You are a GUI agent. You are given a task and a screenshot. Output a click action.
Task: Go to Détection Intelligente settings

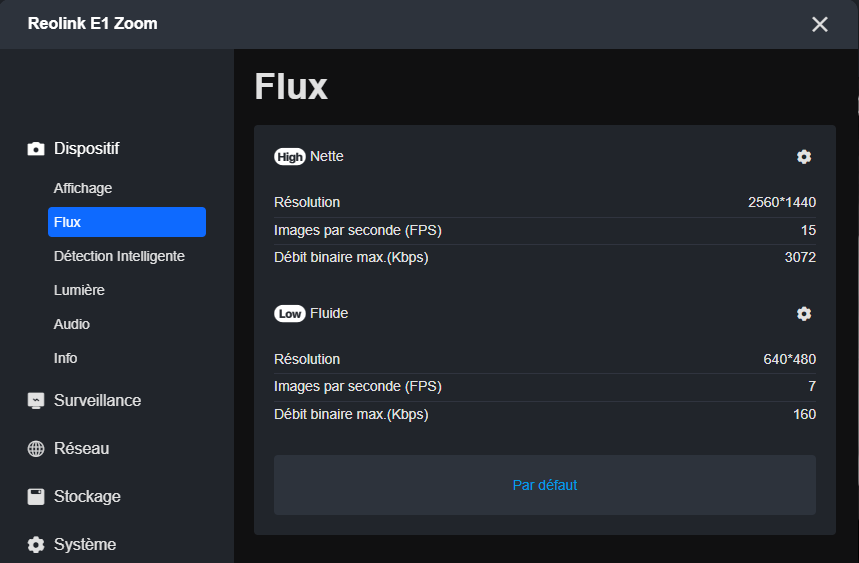click(119, 256)
